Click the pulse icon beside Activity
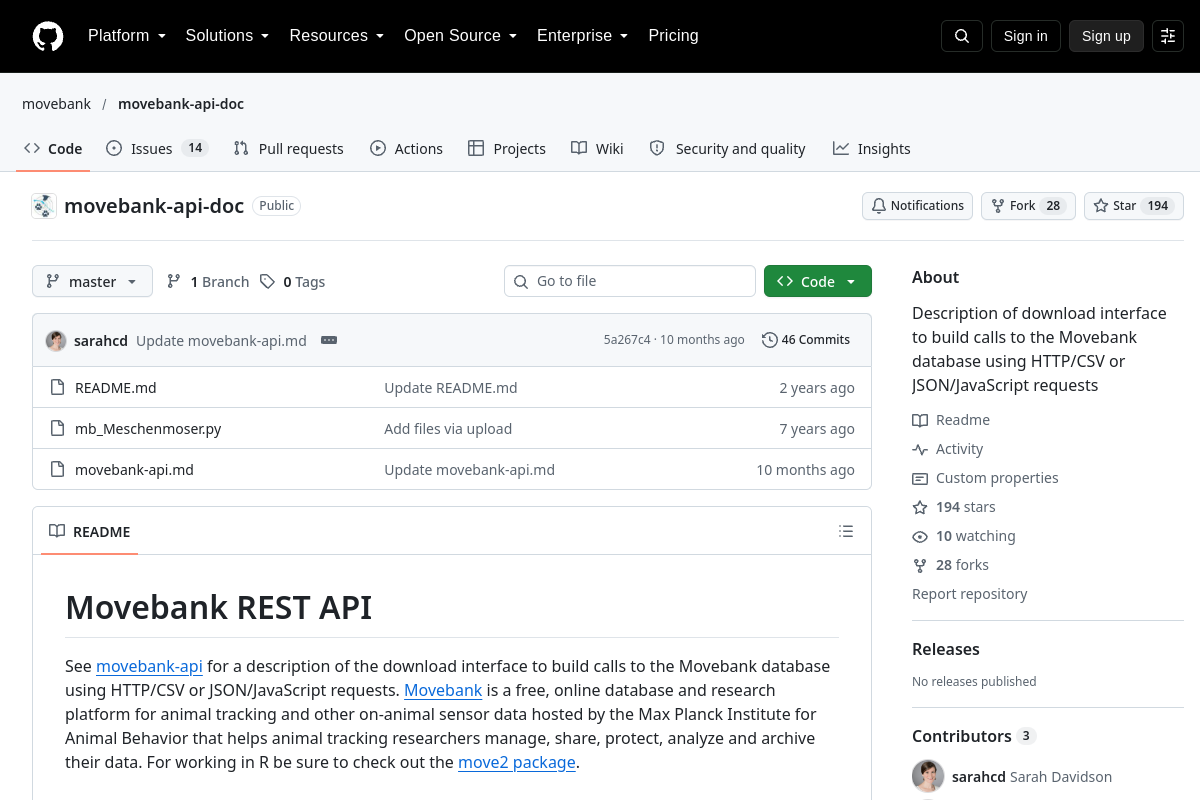This screenshot has width=1200, height=800. point(920,449)
